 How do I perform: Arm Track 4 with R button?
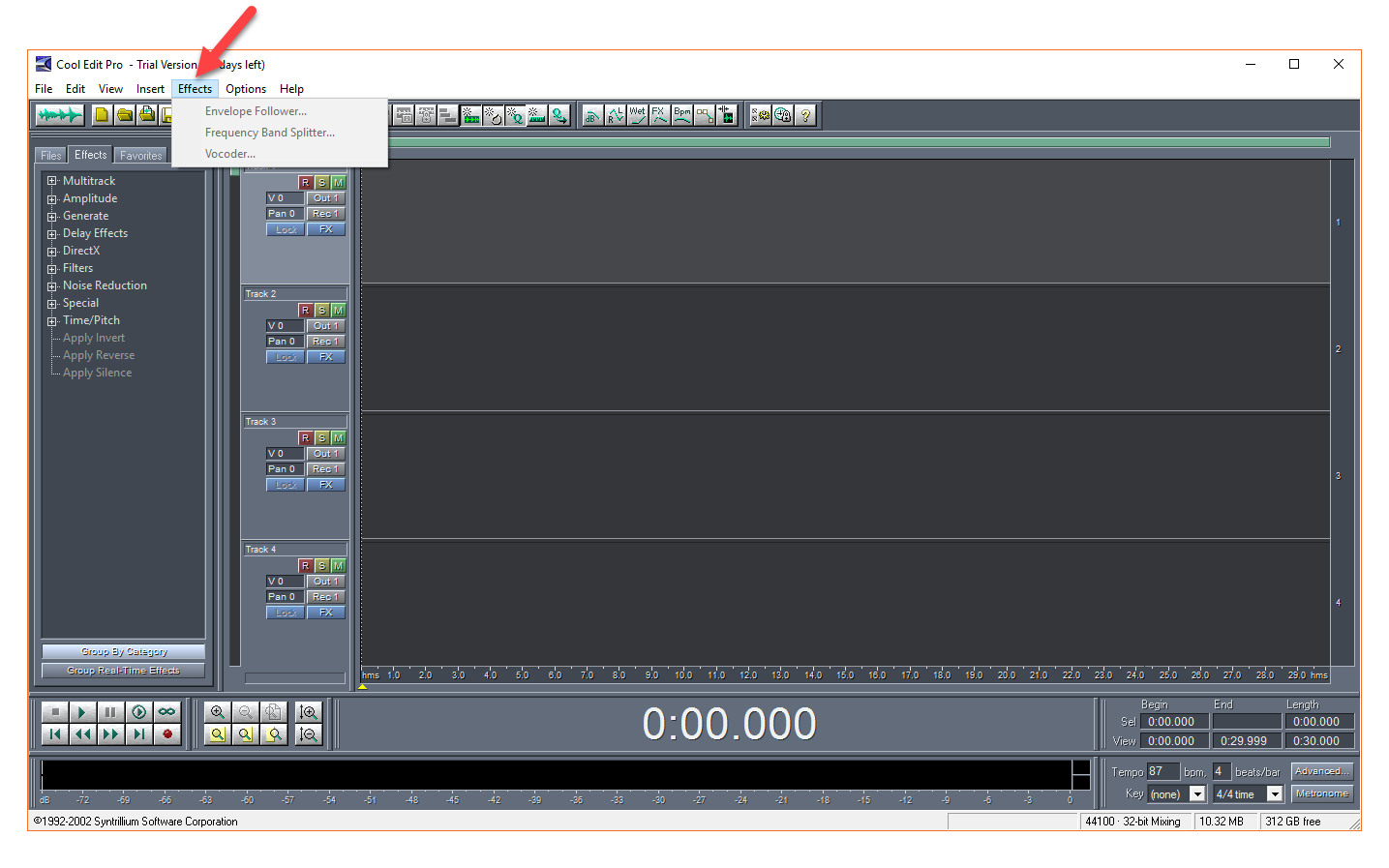tap(305, 566)
